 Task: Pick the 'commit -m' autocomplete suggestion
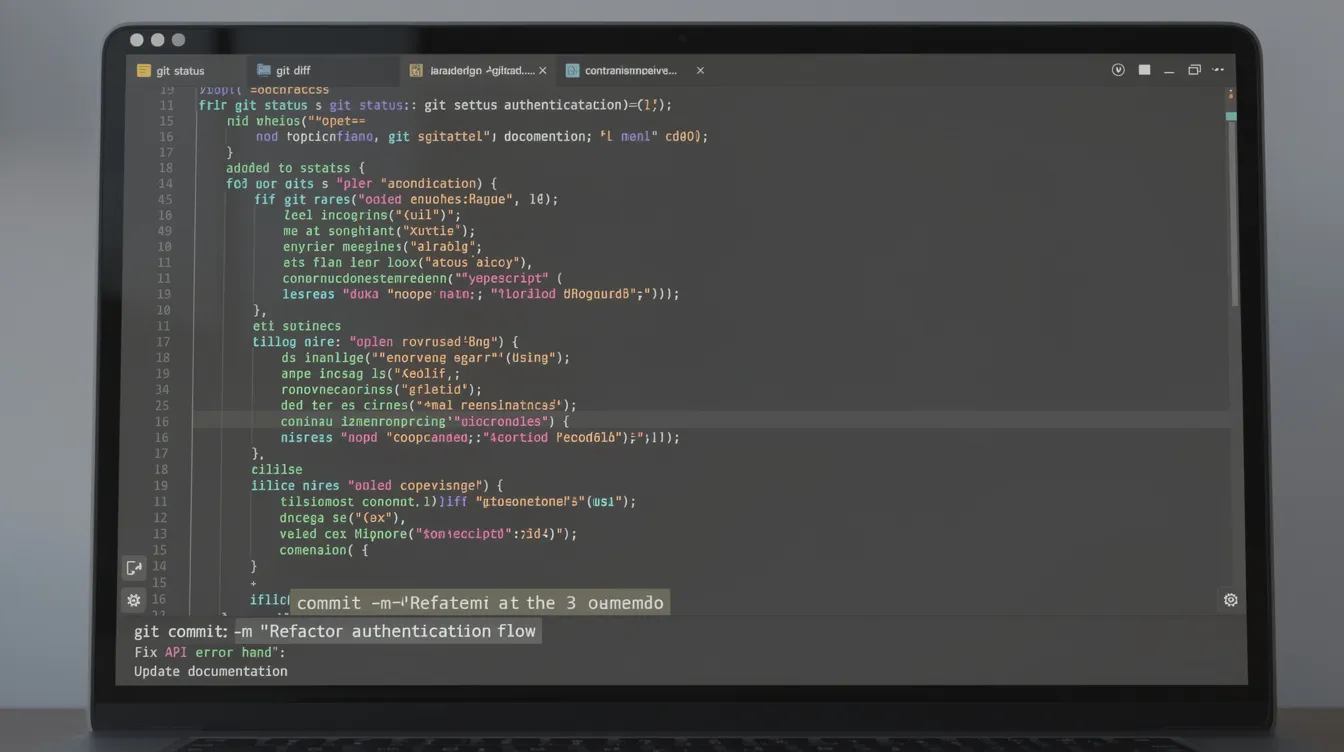coord(480,602)
